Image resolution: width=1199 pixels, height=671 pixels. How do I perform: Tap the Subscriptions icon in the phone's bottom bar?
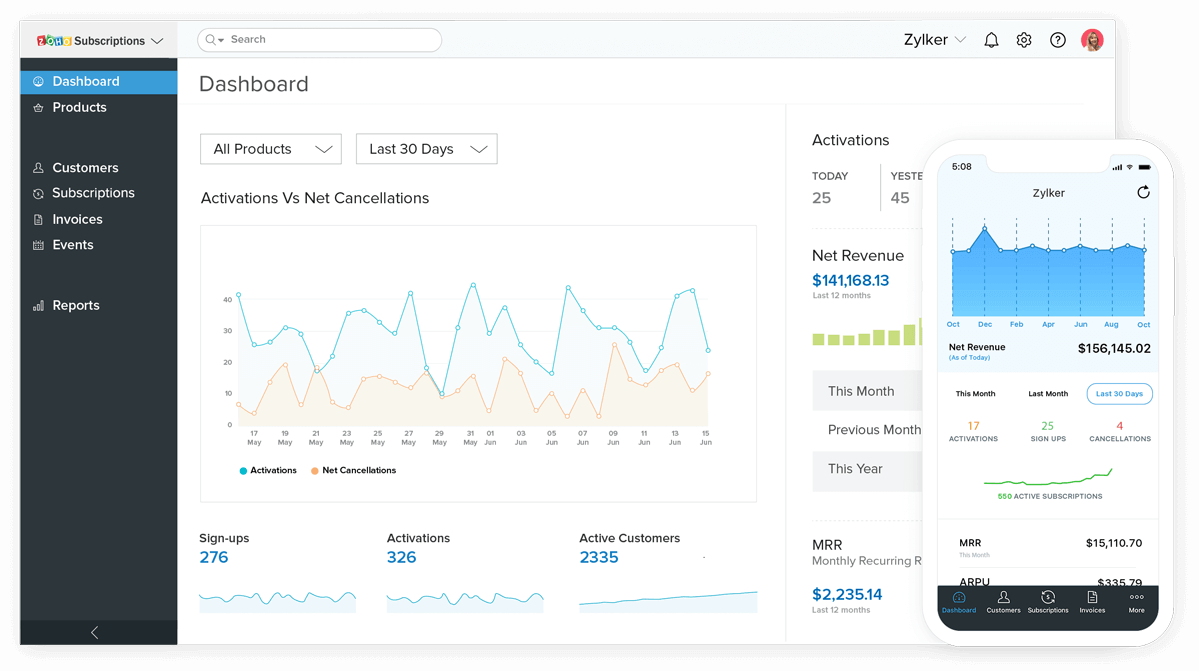coord(1047,602)
